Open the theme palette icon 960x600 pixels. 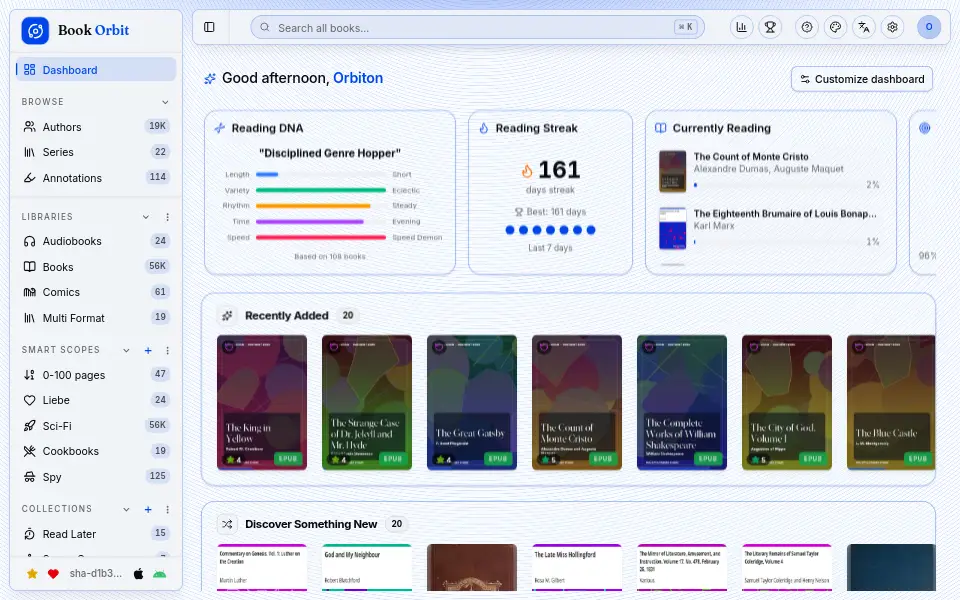(x=835, y=27)
